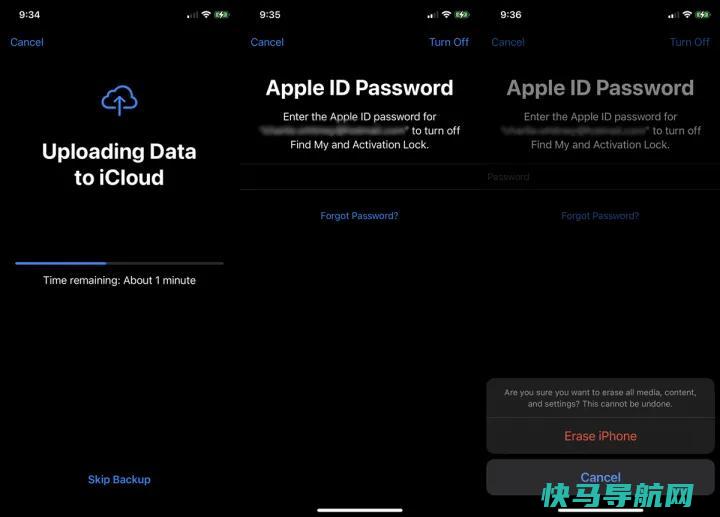Tap the battery icon on the 9:36 screen
Image resolution: width=720 pixels, height=517 pixels.
click(x=703, y=15)
